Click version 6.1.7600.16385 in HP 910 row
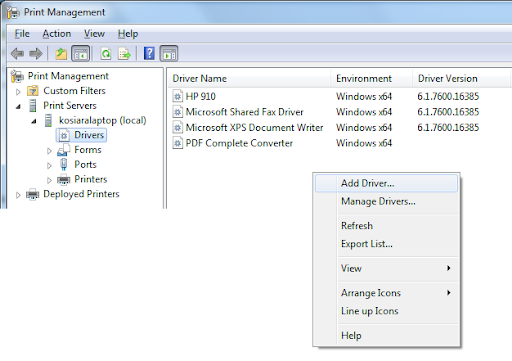512x361 pixels. 448,96
